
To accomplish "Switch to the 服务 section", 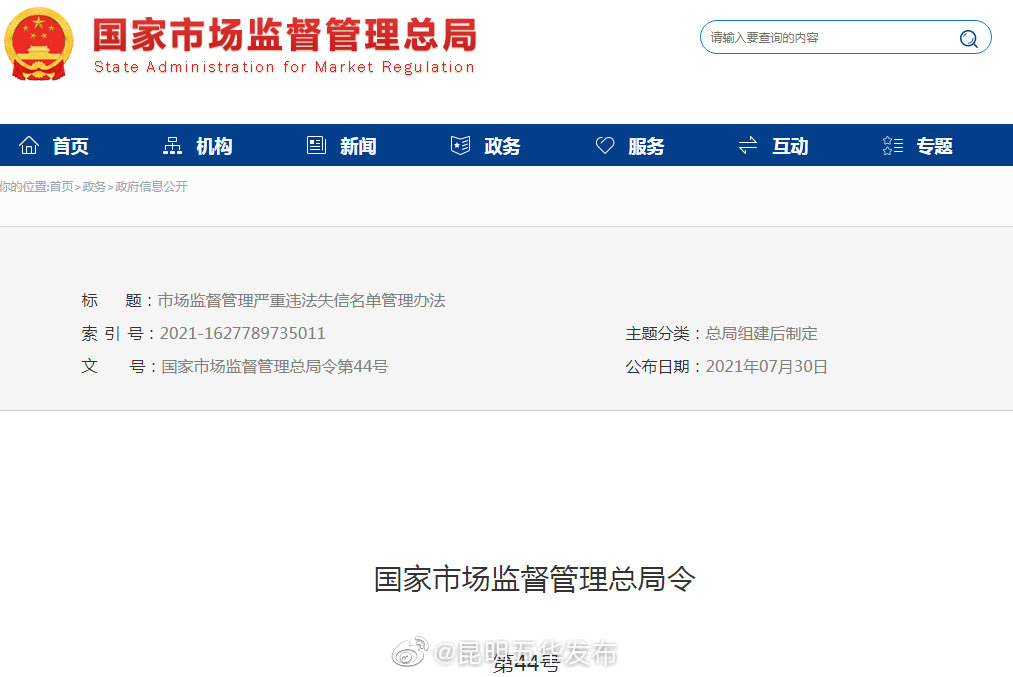I will click(646, 145).
